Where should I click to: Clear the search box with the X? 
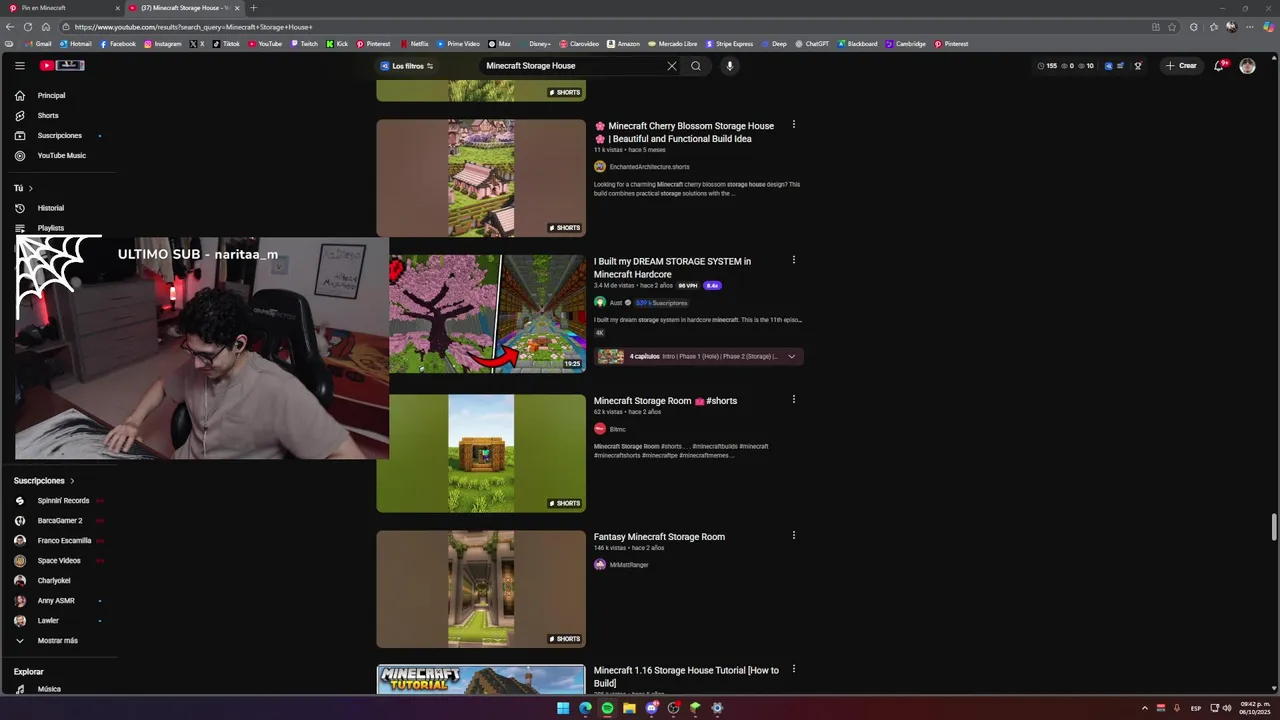pos(672,66)
